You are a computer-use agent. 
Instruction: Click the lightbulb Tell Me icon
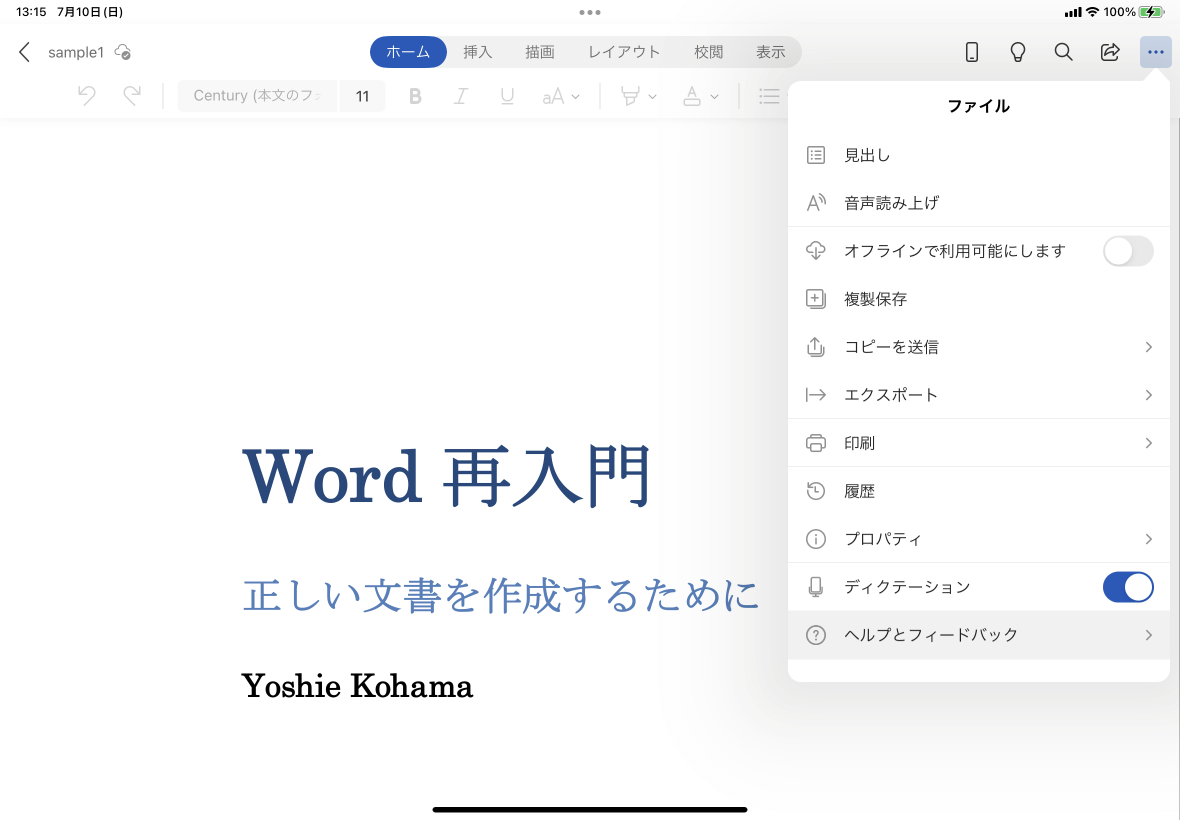(x=1017, y=52)
